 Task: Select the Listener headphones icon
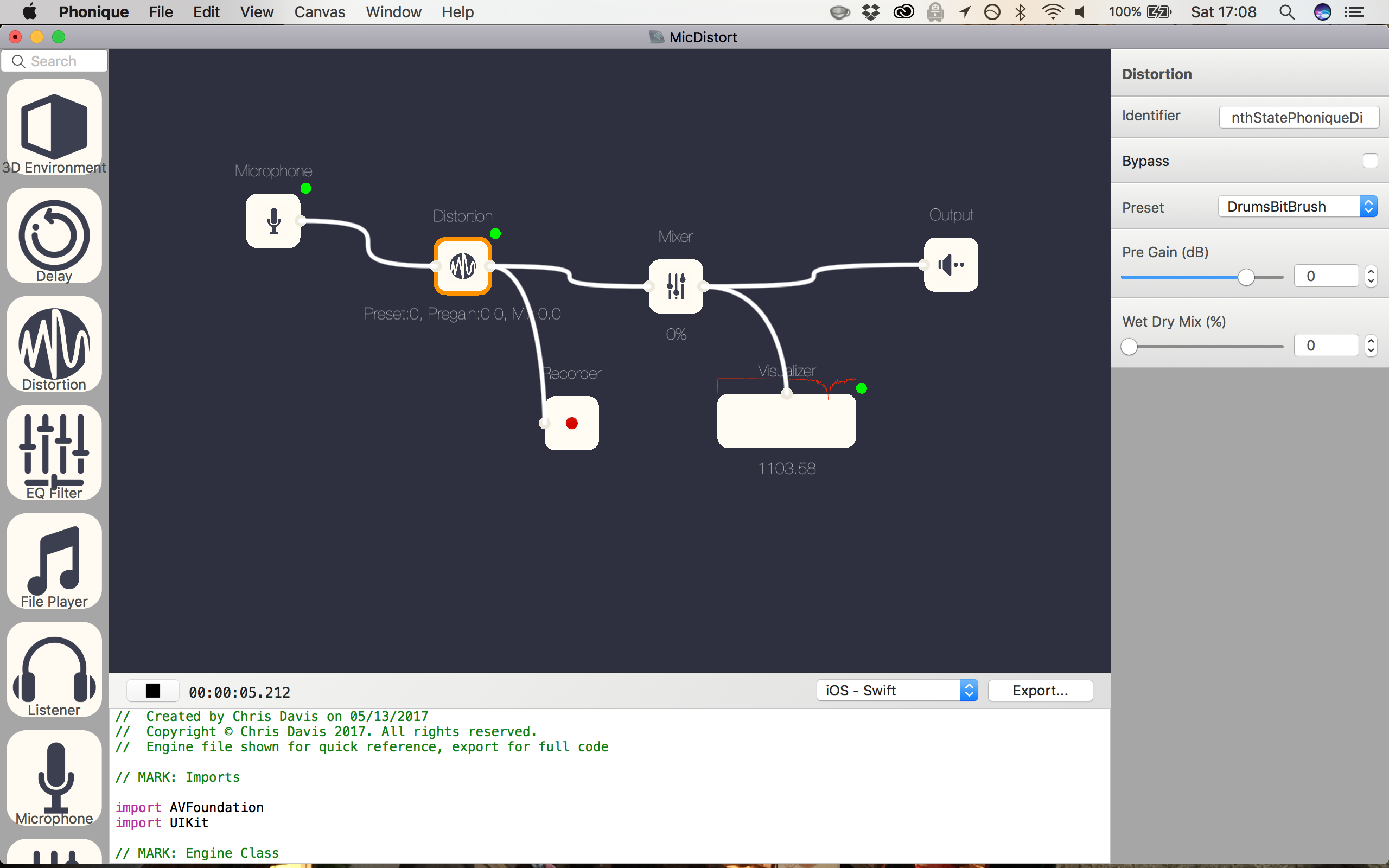tap(54, 669)
